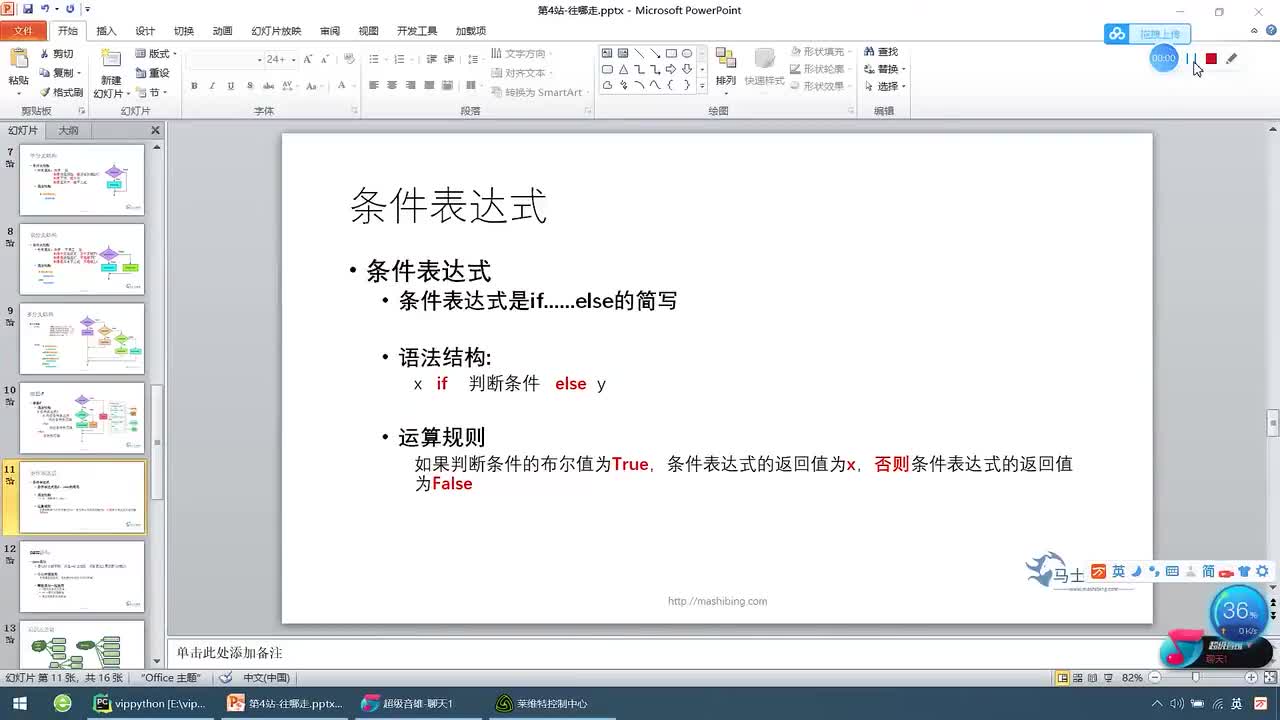Viewport: 1280px width, 720px height.
Task: Click the decrease font size icon
Action: pos(325,60)
